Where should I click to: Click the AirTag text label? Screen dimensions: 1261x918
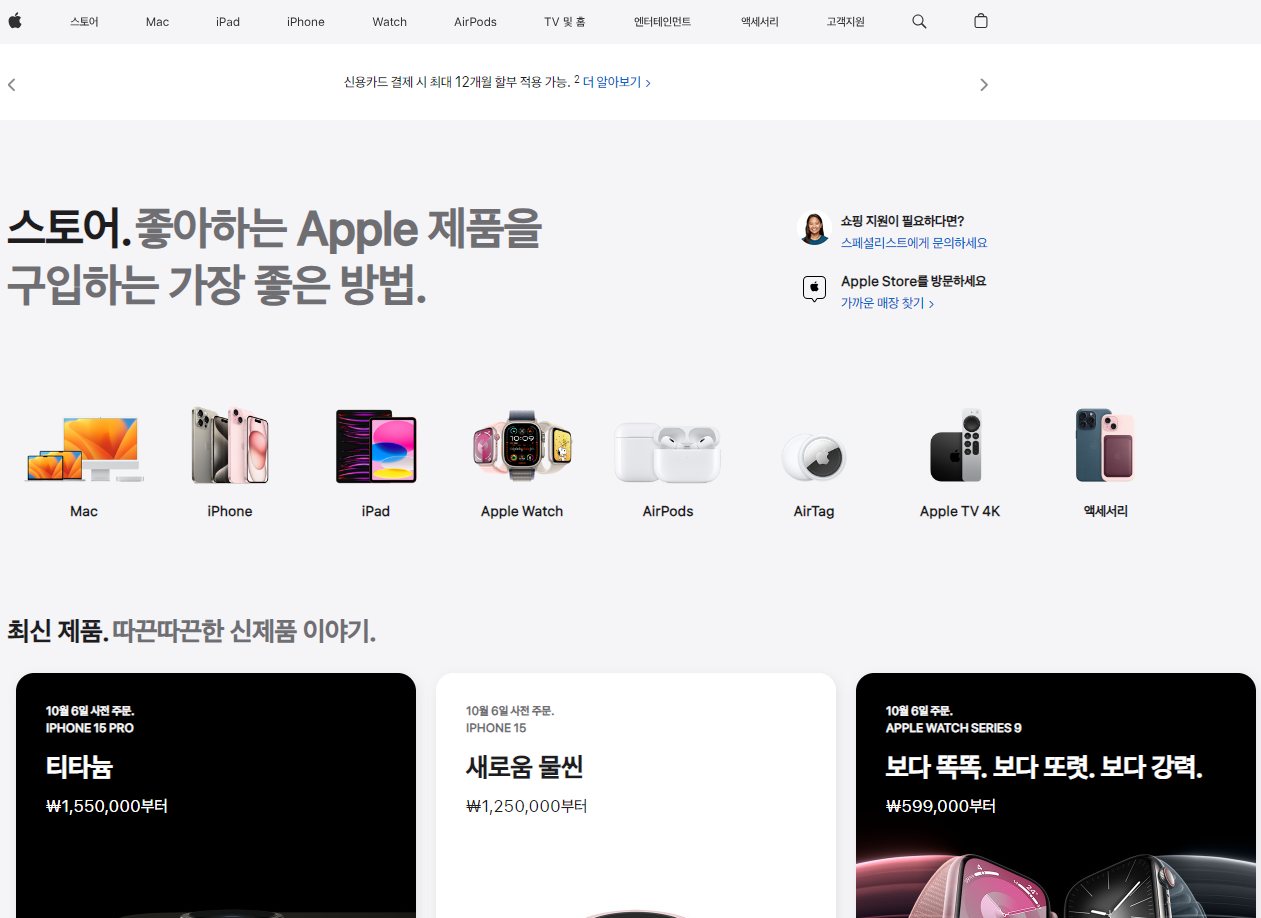814,511
